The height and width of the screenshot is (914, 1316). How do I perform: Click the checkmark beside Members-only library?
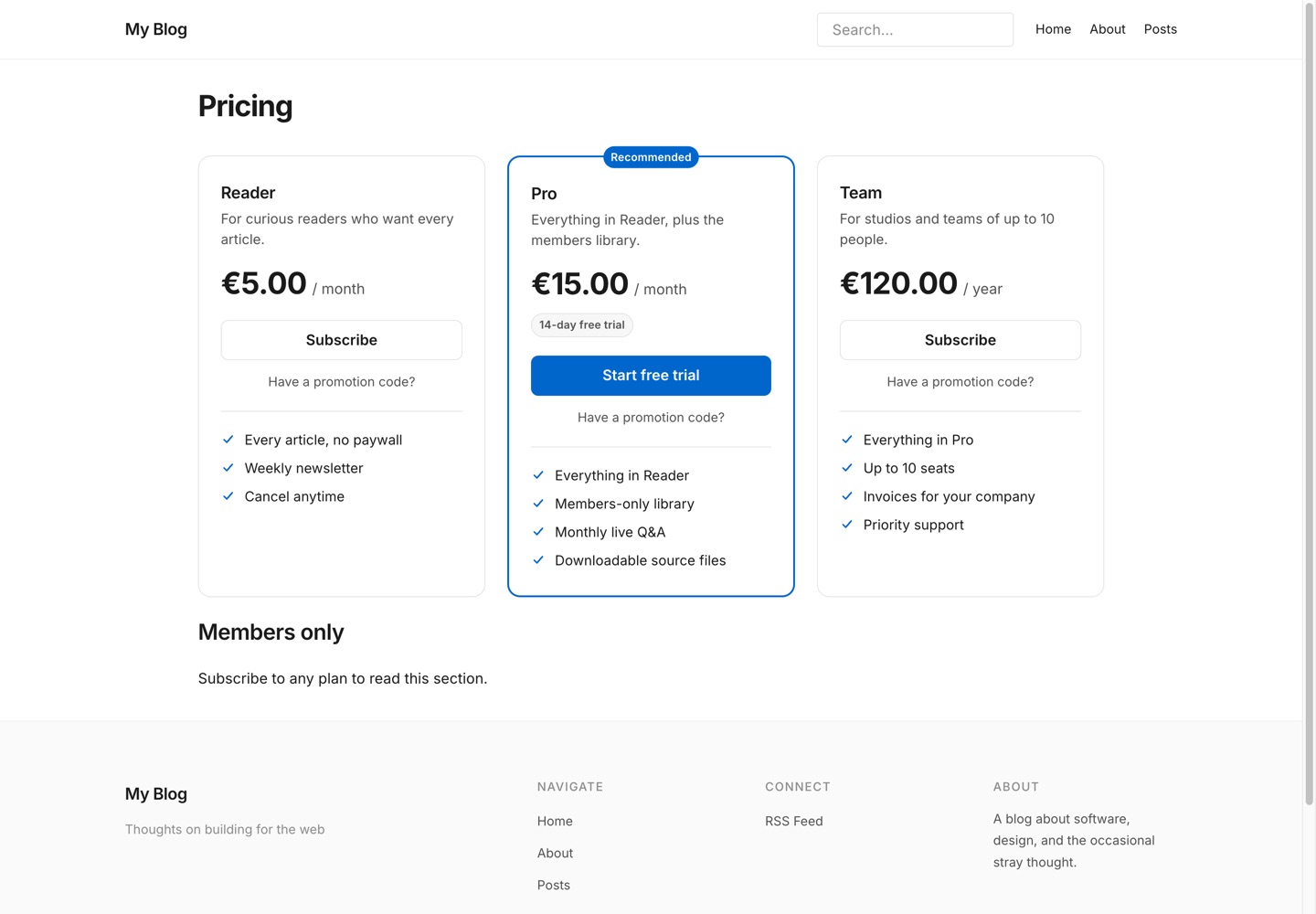click(x=538, y=504)
